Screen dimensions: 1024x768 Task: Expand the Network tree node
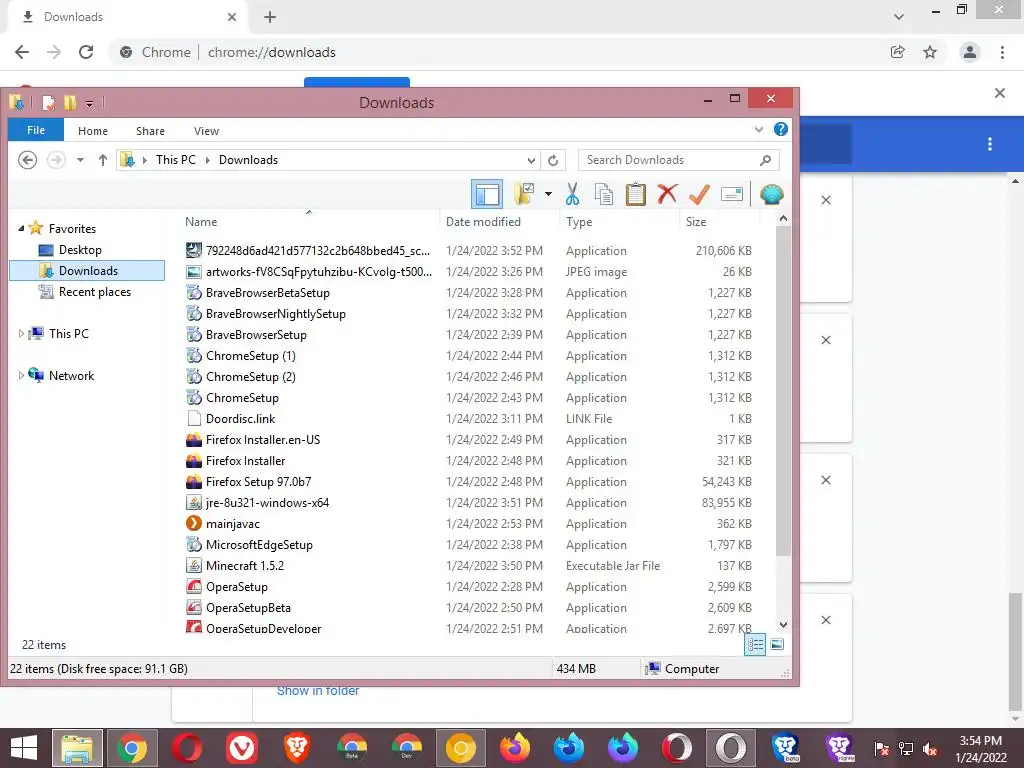coord(21,376)
